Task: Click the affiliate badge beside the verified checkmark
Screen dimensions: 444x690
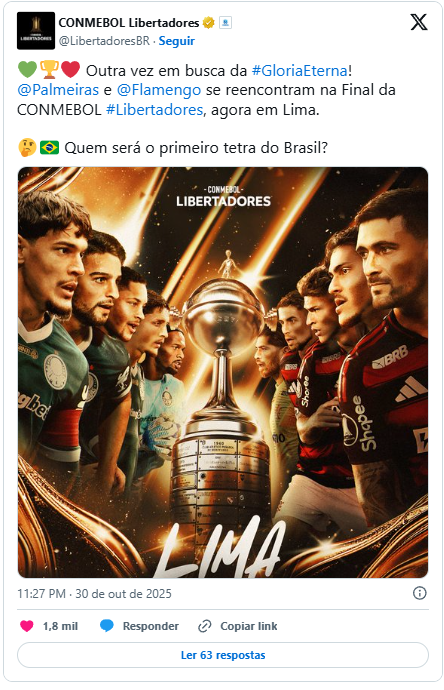Action: (225, 22)
